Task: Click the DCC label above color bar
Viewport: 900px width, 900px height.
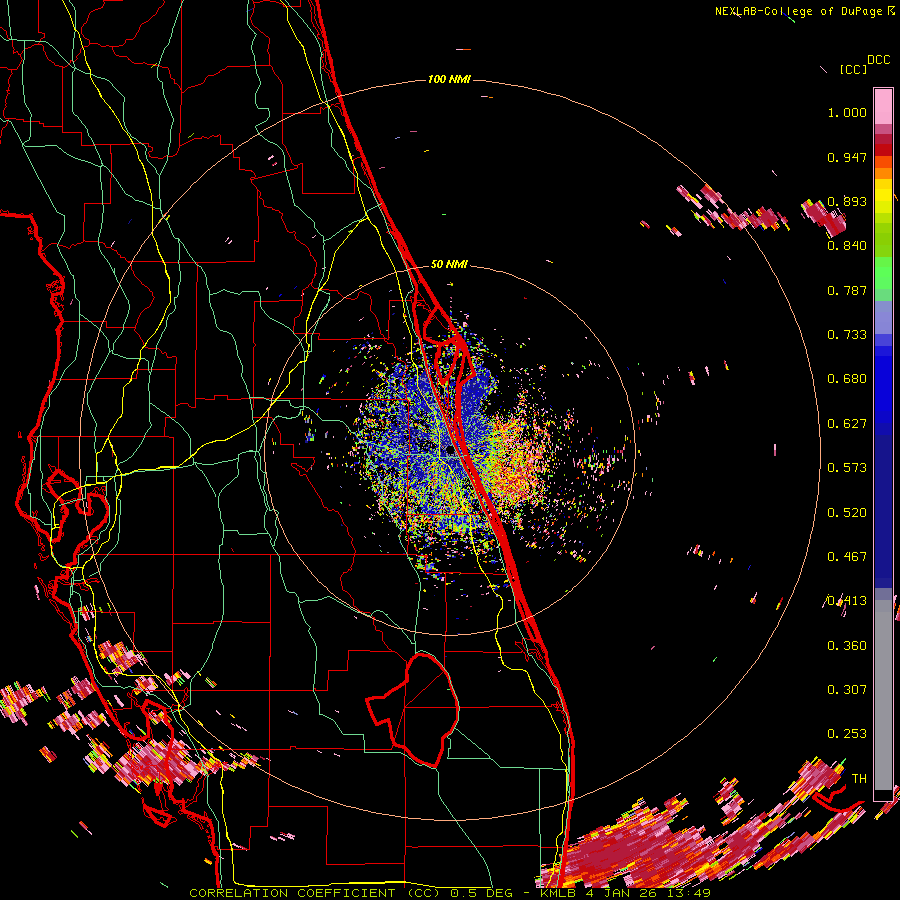Action: click(x=878, y=60)
